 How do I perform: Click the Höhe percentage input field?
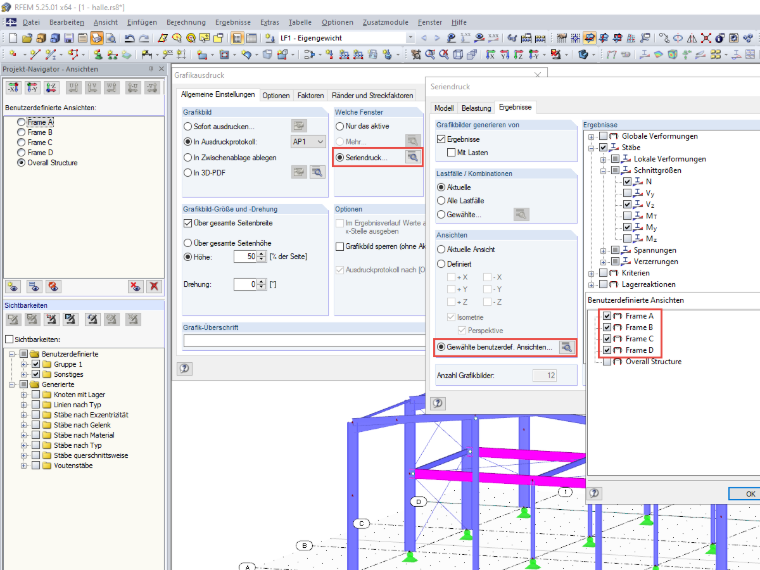pos(245,256)
